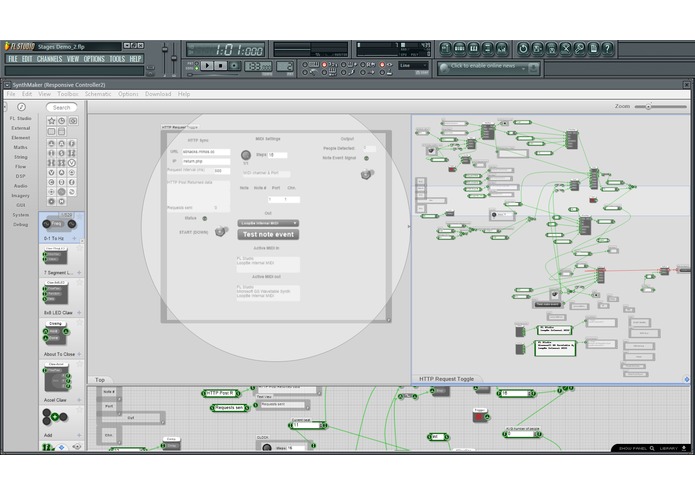Turn the MIDI Settings knob

click(x=246, y=155)
